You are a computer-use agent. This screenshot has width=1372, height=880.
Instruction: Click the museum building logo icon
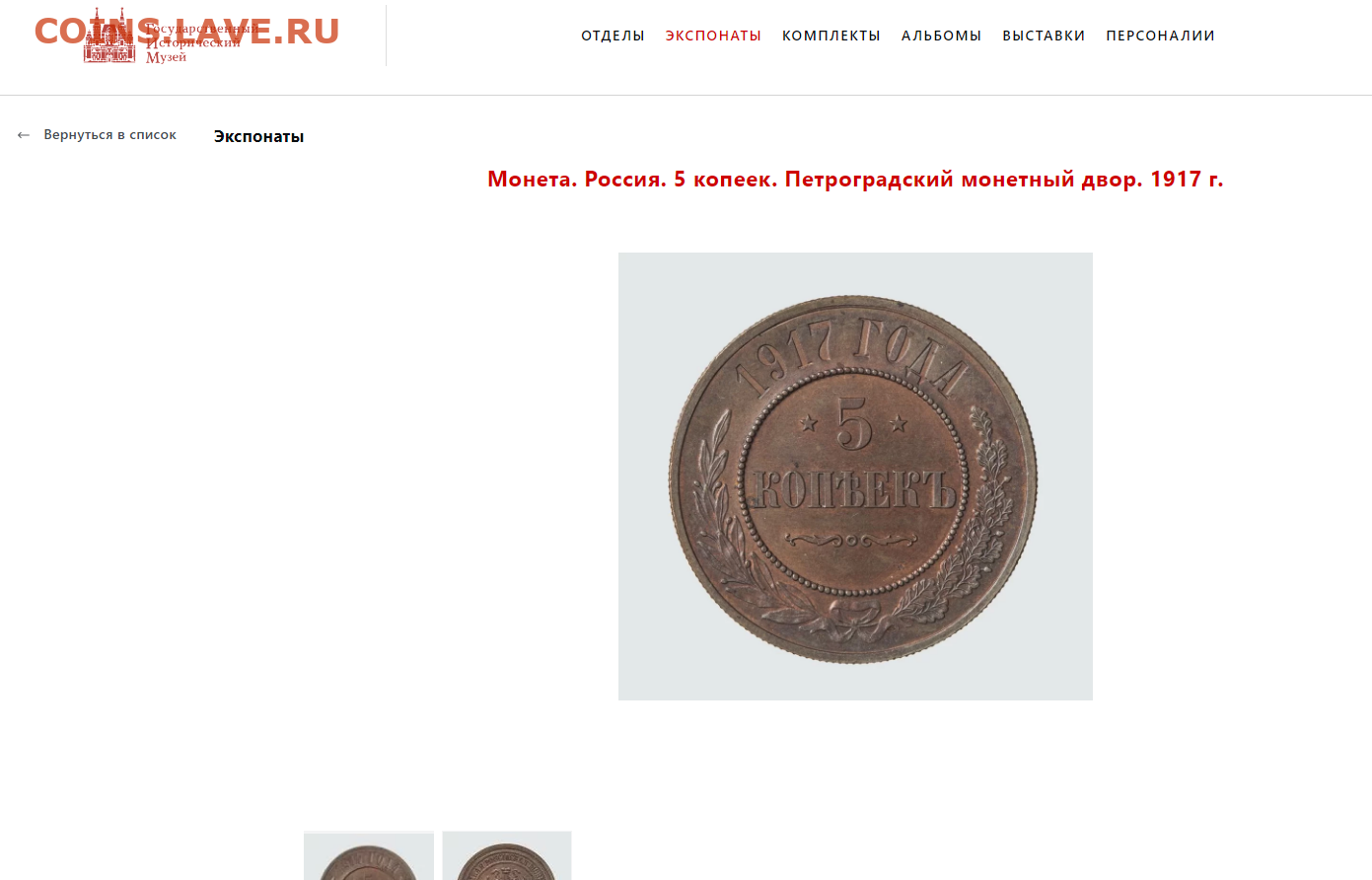(x=109, y=37)
